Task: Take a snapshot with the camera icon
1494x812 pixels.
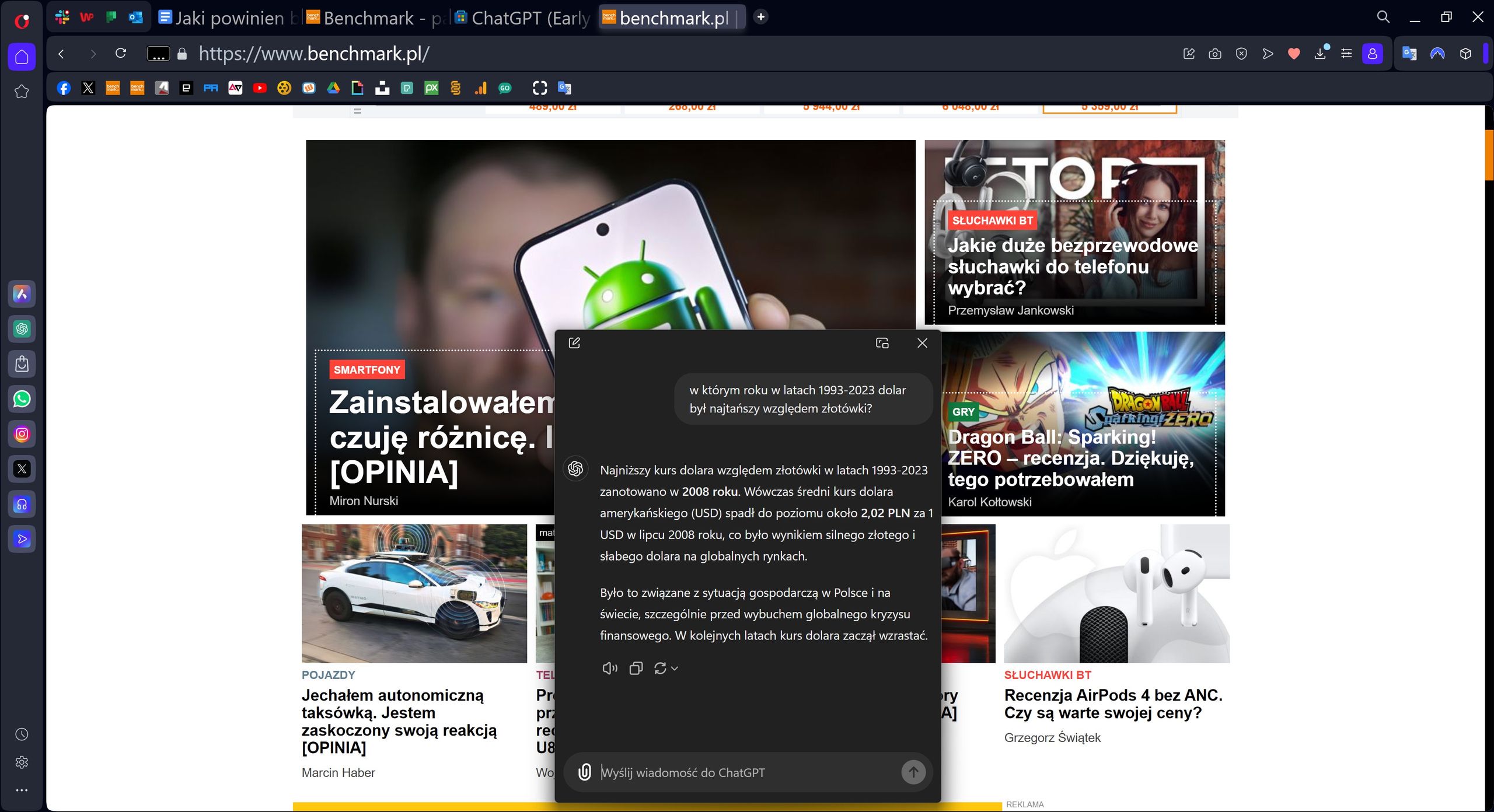Action: 1215,54
